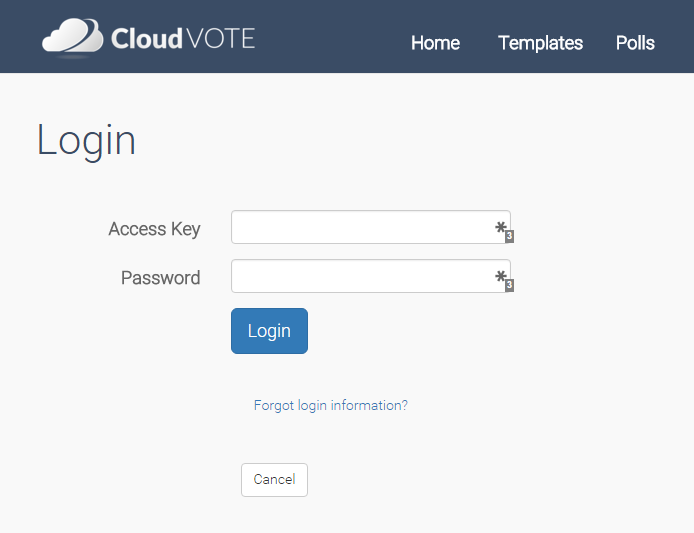Viewport: 694px width, 533px height.
Task: Click the empty navy header bar area
Action: click(330, 36)
